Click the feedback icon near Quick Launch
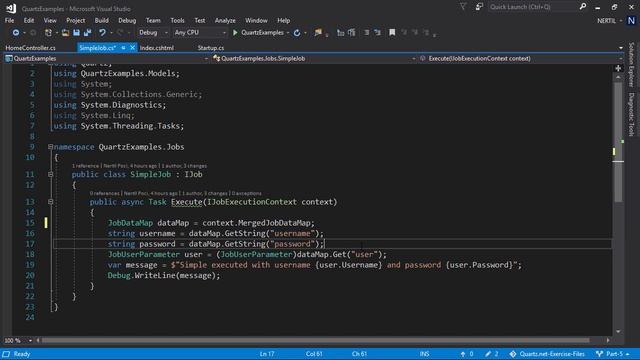Image resolution: width=640 pixels, height=360 pixels. pyautogui.click(x=479, y=7)
